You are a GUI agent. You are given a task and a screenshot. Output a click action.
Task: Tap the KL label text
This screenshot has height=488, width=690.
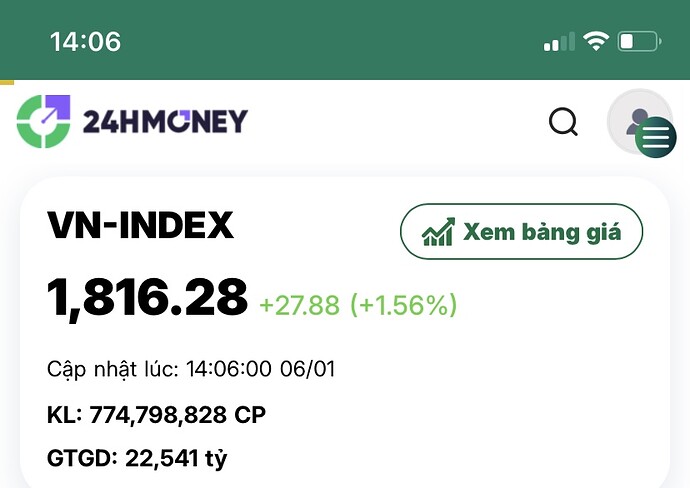(63, 414)
